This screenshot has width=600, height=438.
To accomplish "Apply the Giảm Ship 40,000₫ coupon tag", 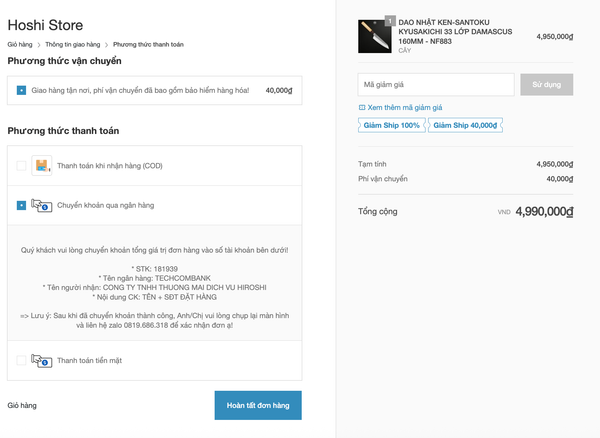I will [x=466, y=125].
